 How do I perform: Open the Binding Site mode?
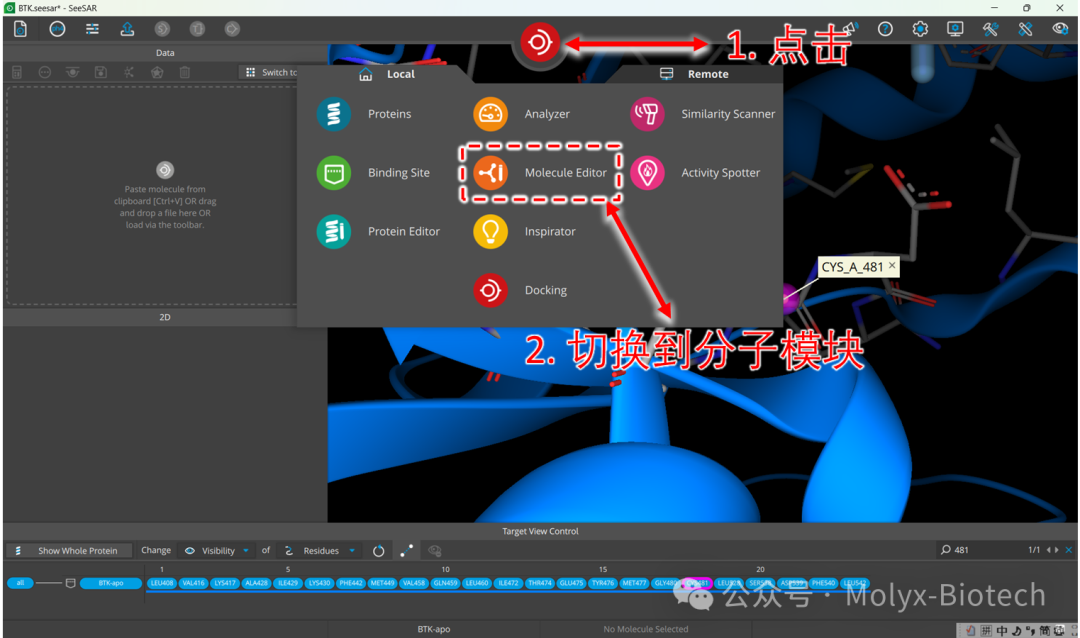[374, 172]
